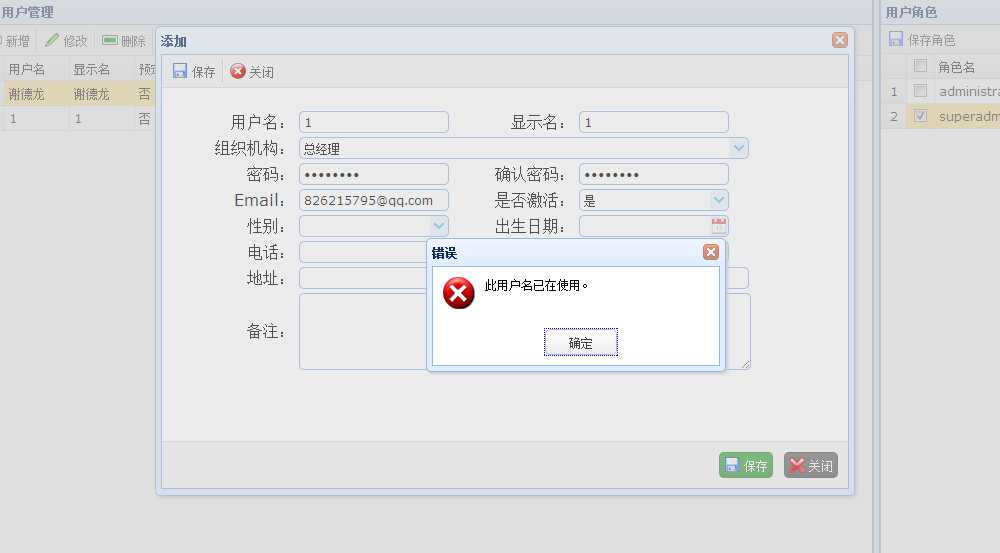Close the 添加 dialog window
This screenshot has height=553, width=1000.
click(x=840, y=40)
